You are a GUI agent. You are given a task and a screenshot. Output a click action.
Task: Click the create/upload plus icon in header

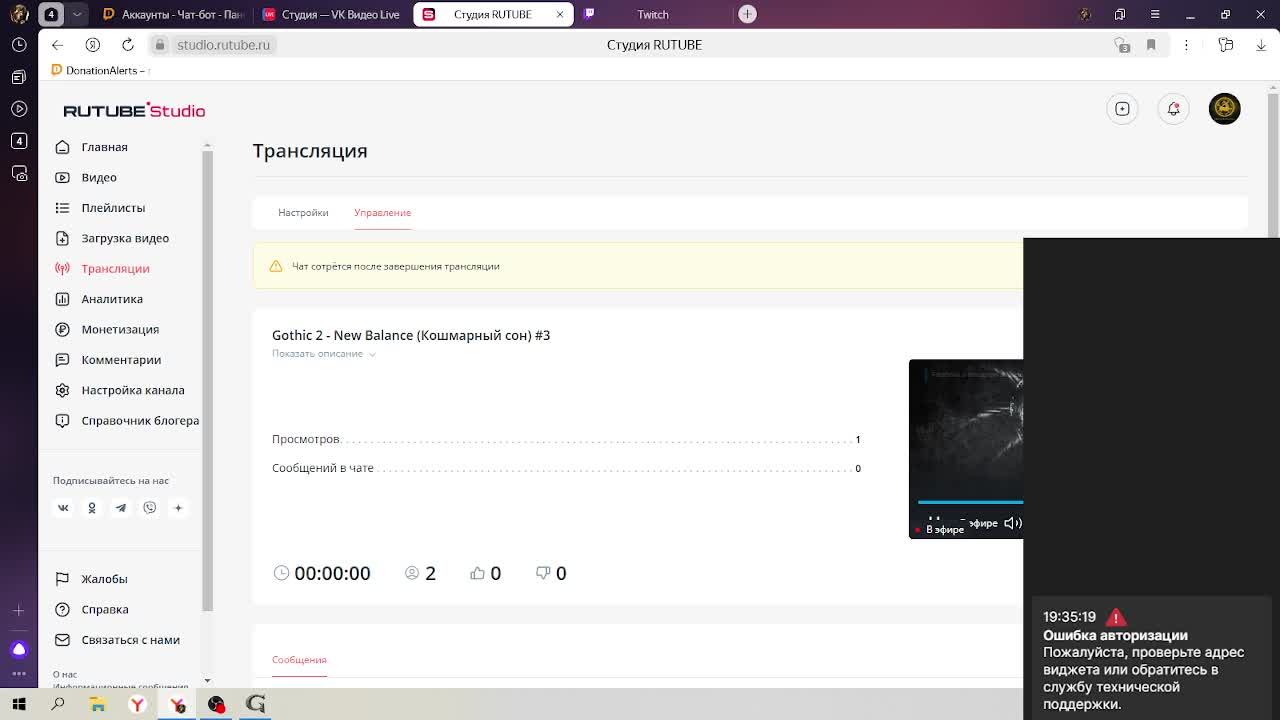click(x=1122, y=109)
